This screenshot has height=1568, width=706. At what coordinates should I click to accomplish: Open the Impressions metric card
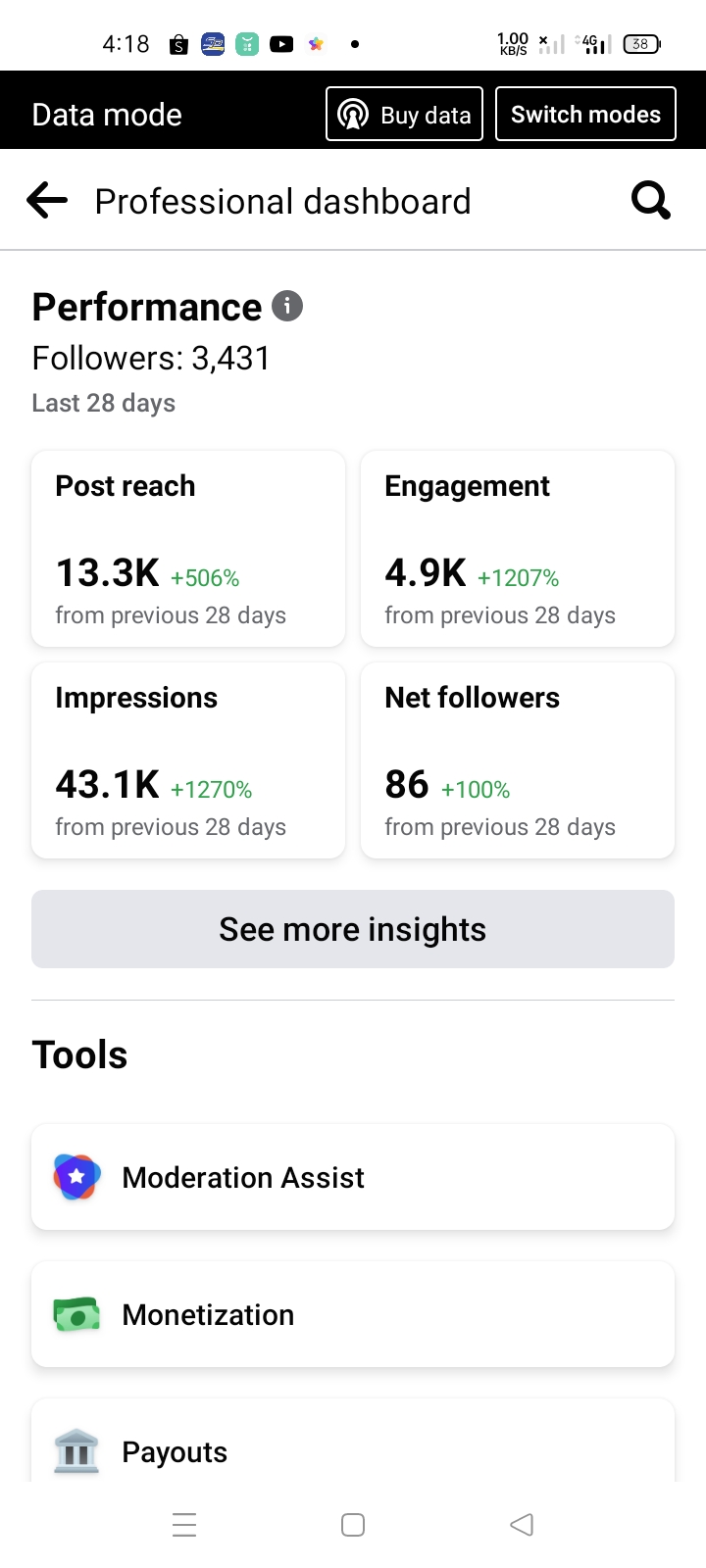click(x=188, y=760)
